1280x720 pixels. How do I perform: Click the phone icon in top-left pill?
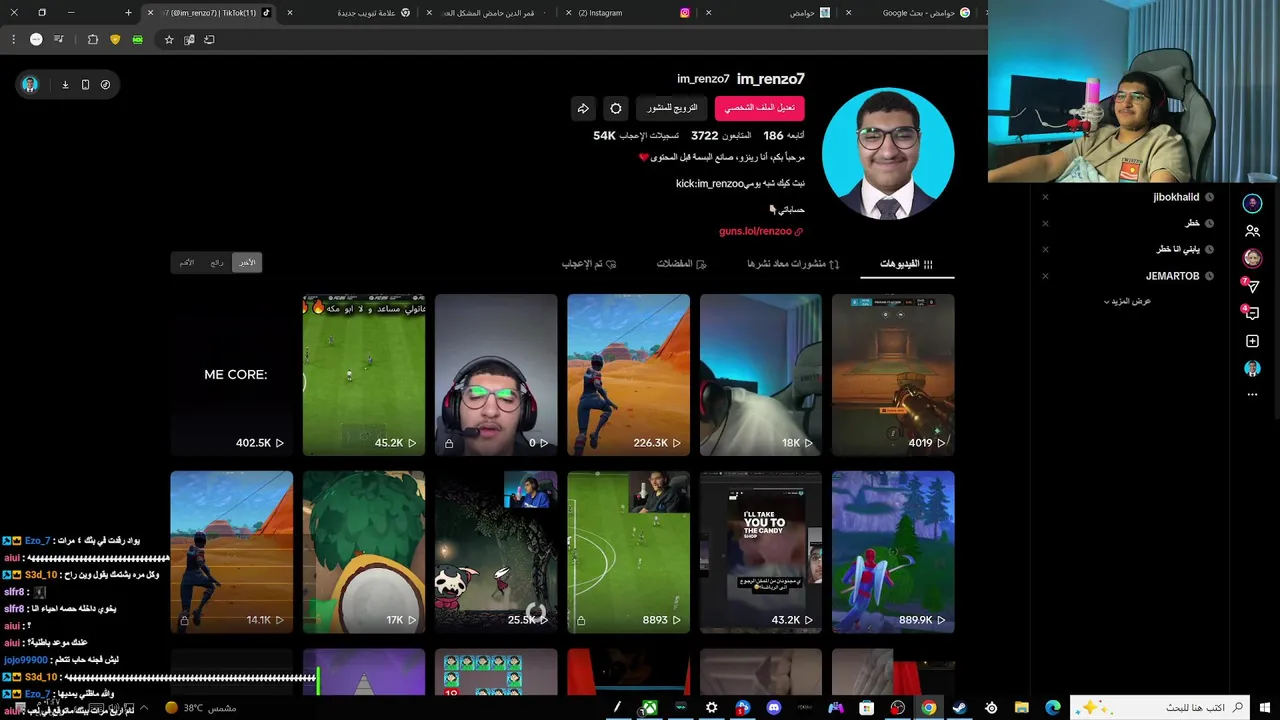click(x=85, y=85)
